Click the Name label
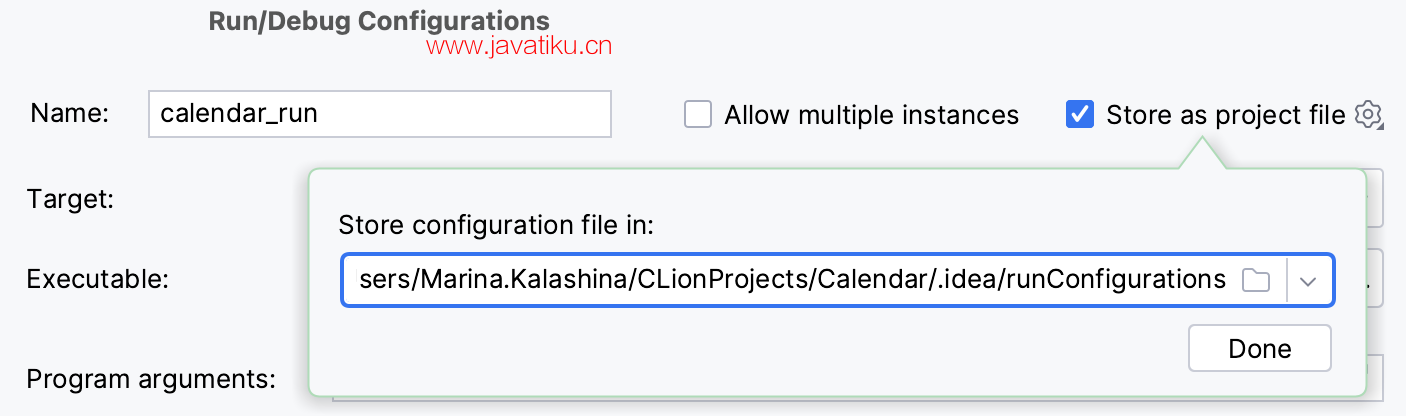 tap(69, 114)
